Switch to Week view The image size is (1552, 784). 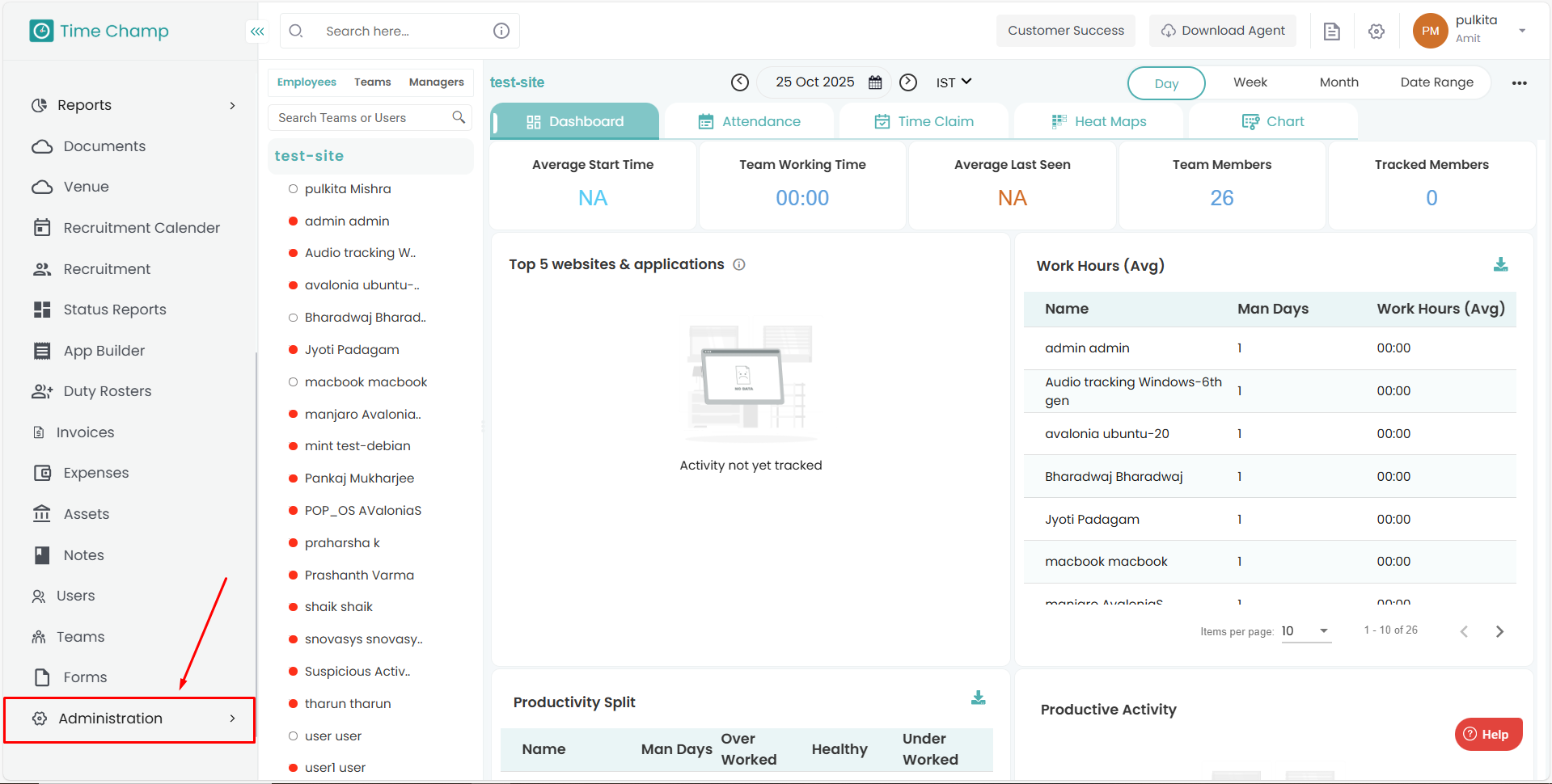point(1250,82)
